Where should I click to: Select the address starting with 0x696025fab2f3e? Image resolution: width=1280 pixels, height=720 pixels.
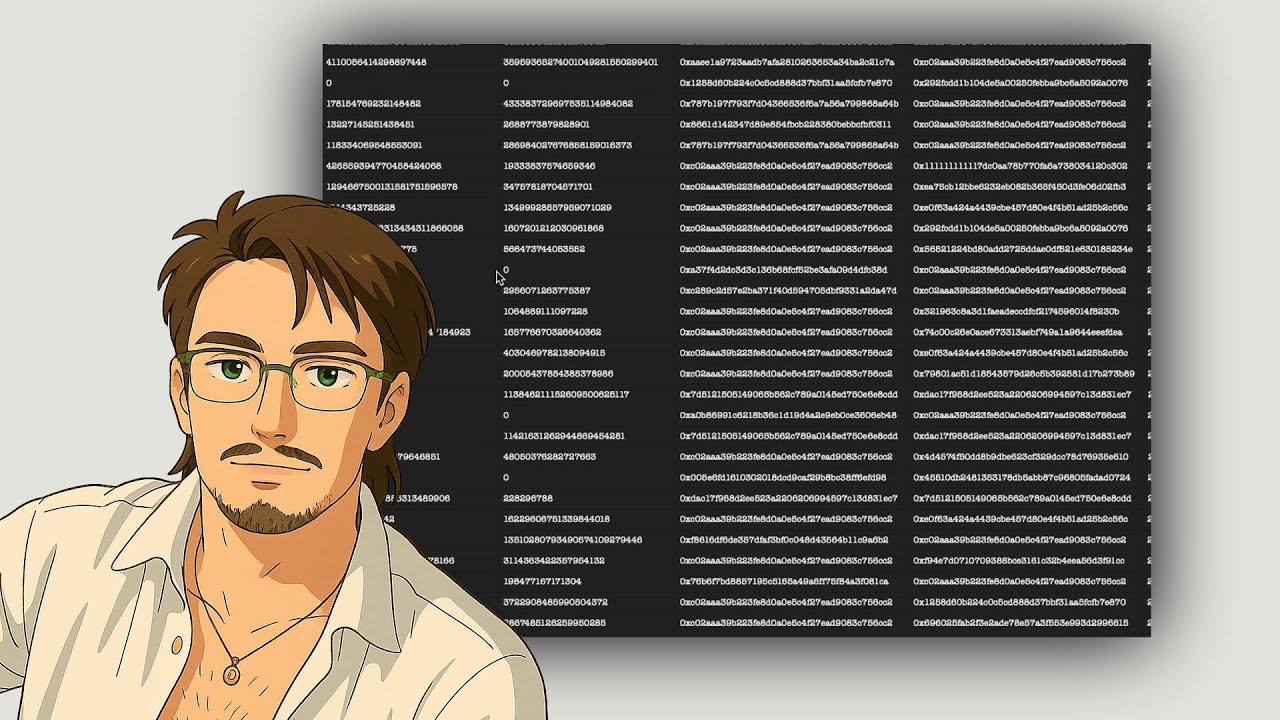coord(1021,623)
